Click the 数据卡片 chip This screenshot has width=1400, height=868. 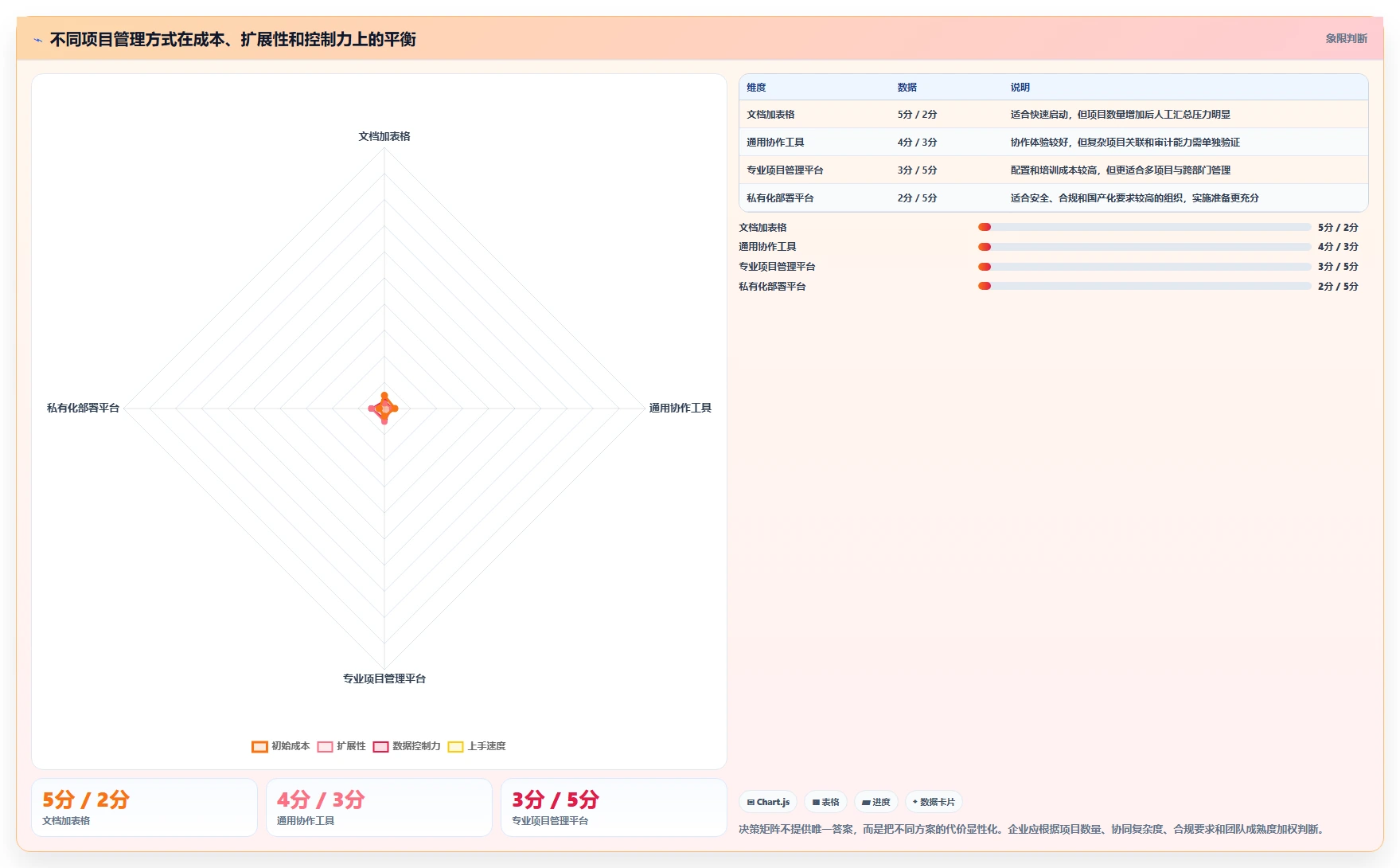[934, 802]
